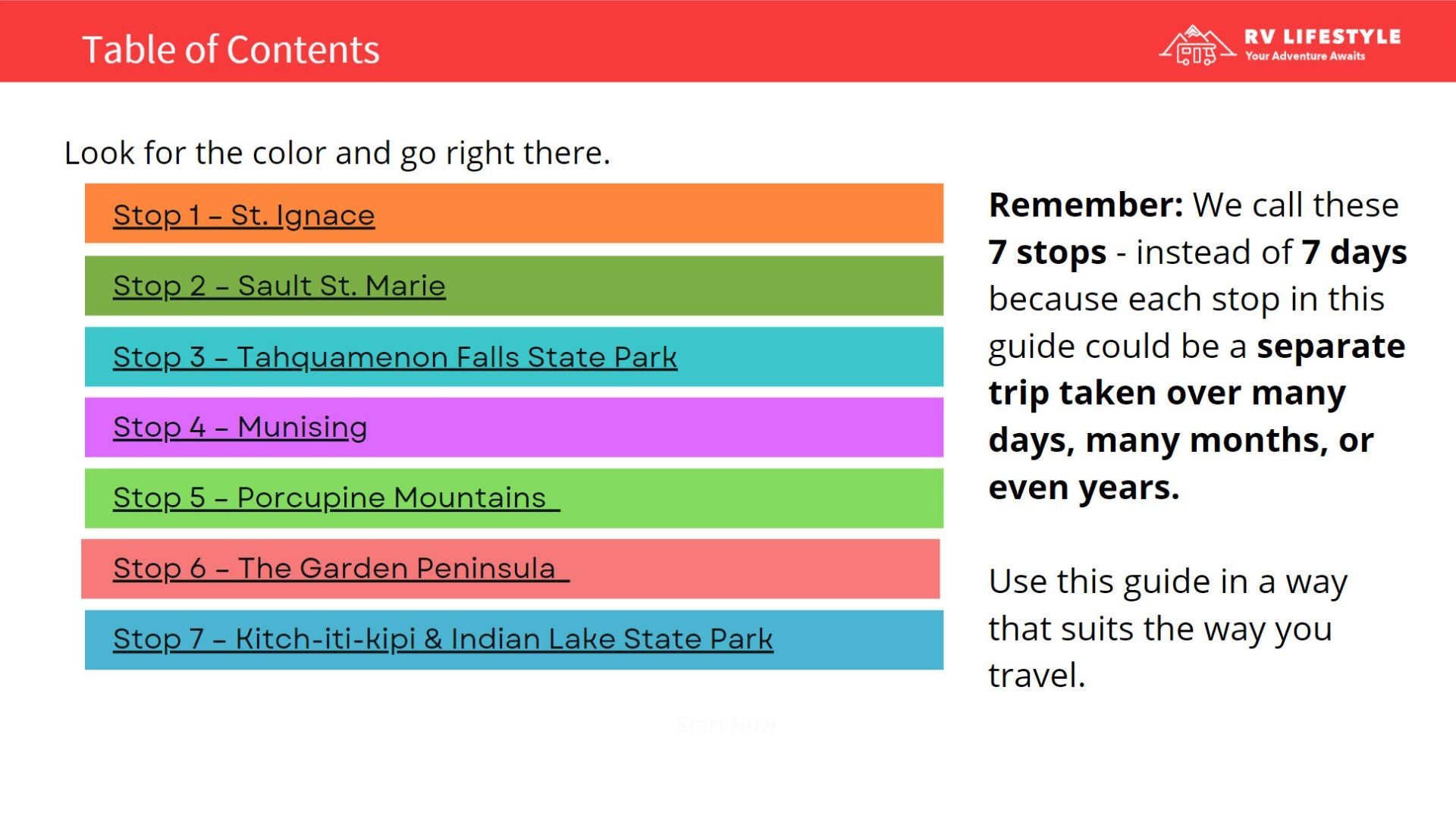Navigate to Stop 6 – The Garden Peninsula
Screen dimensions: 1456x819
(x=334, y=568)
